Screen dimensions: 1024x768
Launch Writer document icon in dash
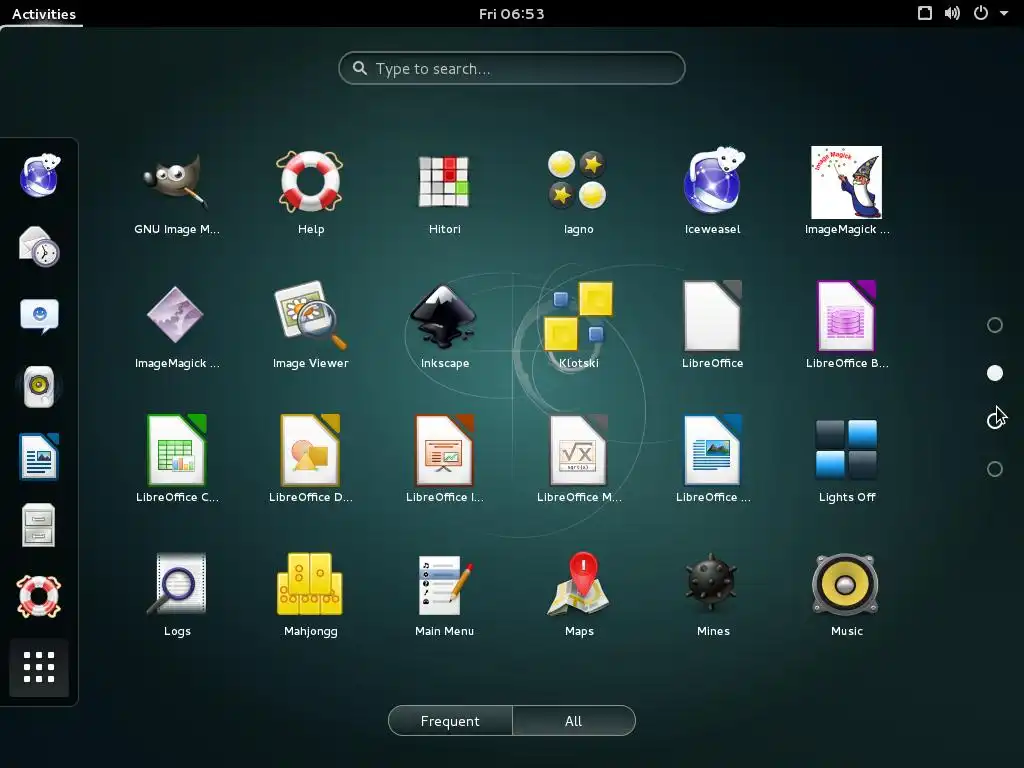(x=39, y=456)
